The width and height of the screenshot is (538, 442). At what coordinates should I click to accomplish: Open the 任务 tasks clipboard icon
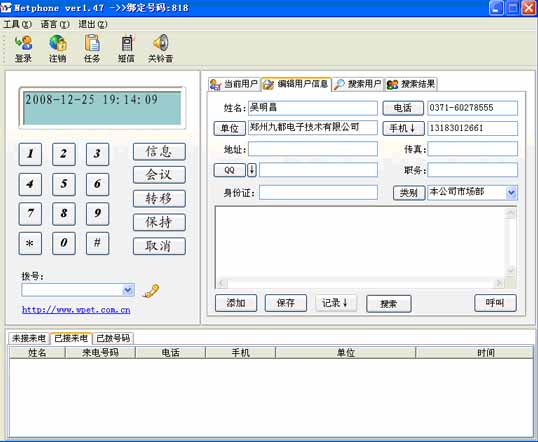click(92, 43)
